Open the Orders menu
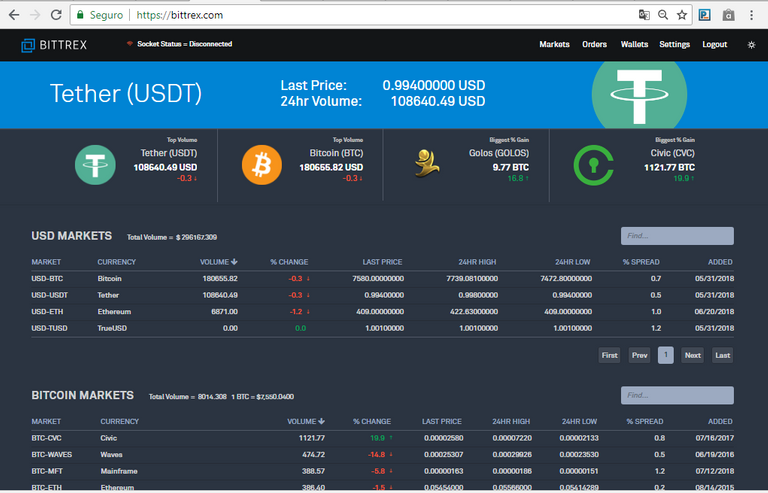This screenshot has height=493, width=768. click(594, 45)
